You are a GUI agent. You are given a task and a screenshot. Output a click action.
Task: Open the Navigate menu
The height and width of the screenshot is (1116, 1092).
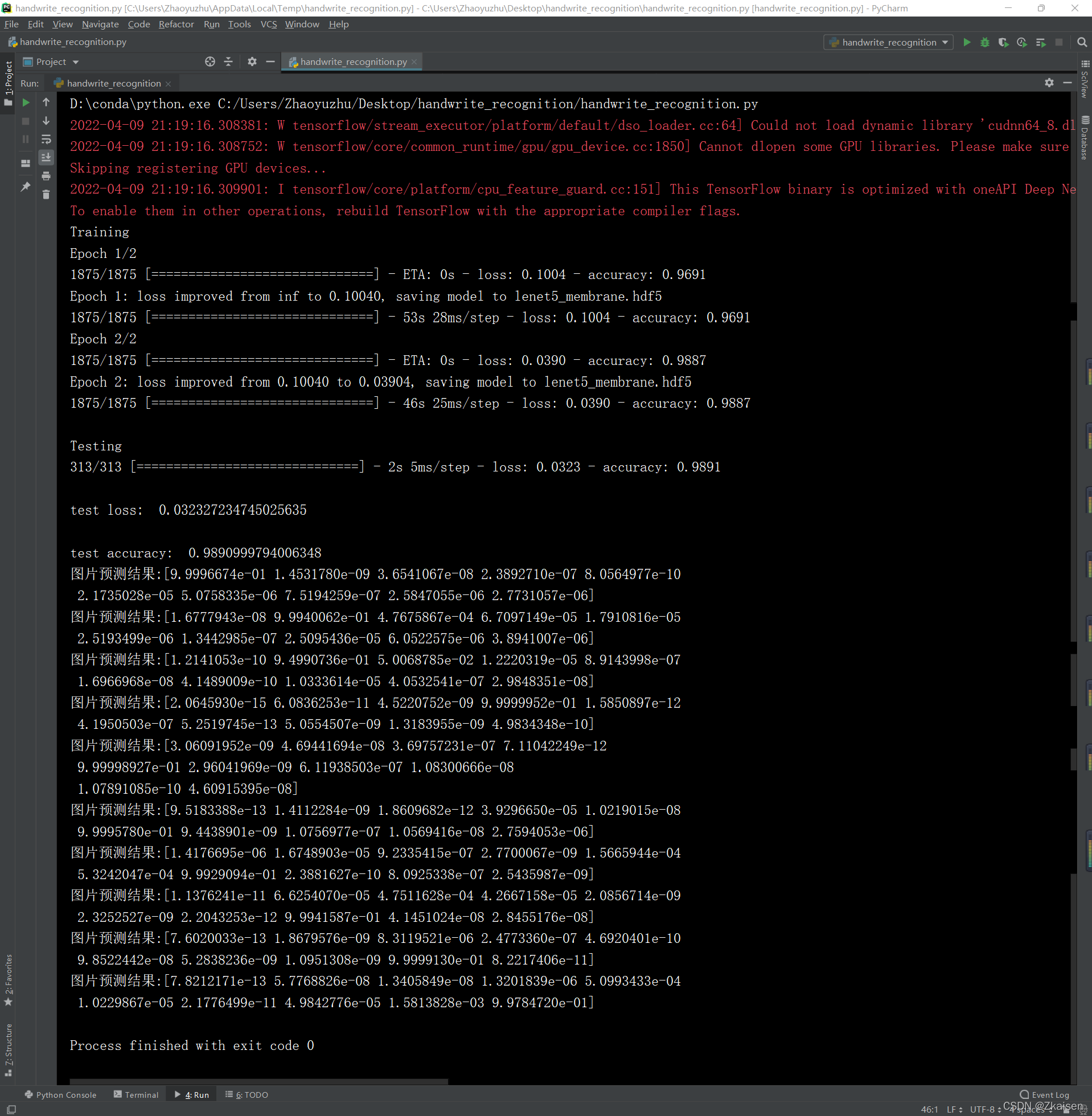100,24
